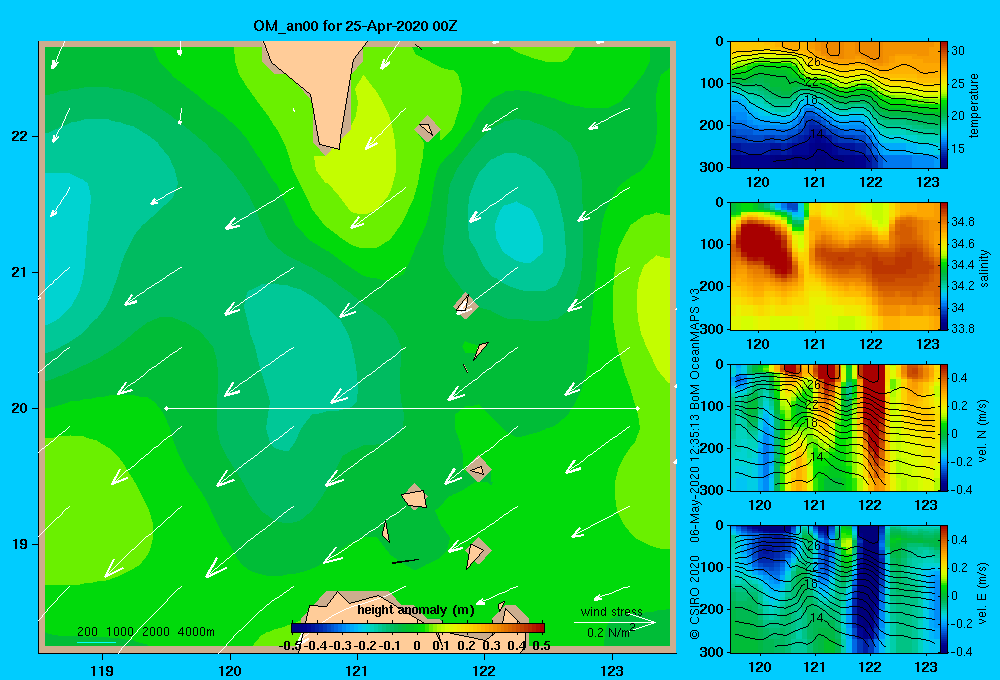Click the "wind stress" legend label
Viewport: 1000px width, 680px height.
tap(612, 612)
